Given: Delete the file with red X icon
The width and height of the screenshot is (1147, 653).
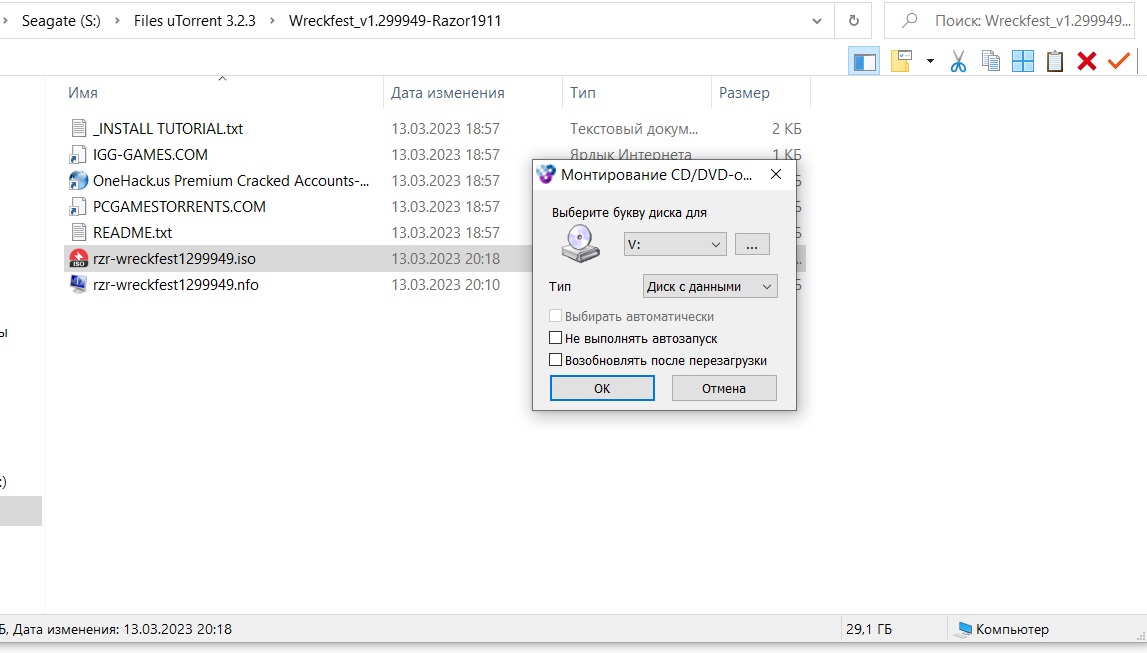Looking at the screenshot, I should [1087, 61].
